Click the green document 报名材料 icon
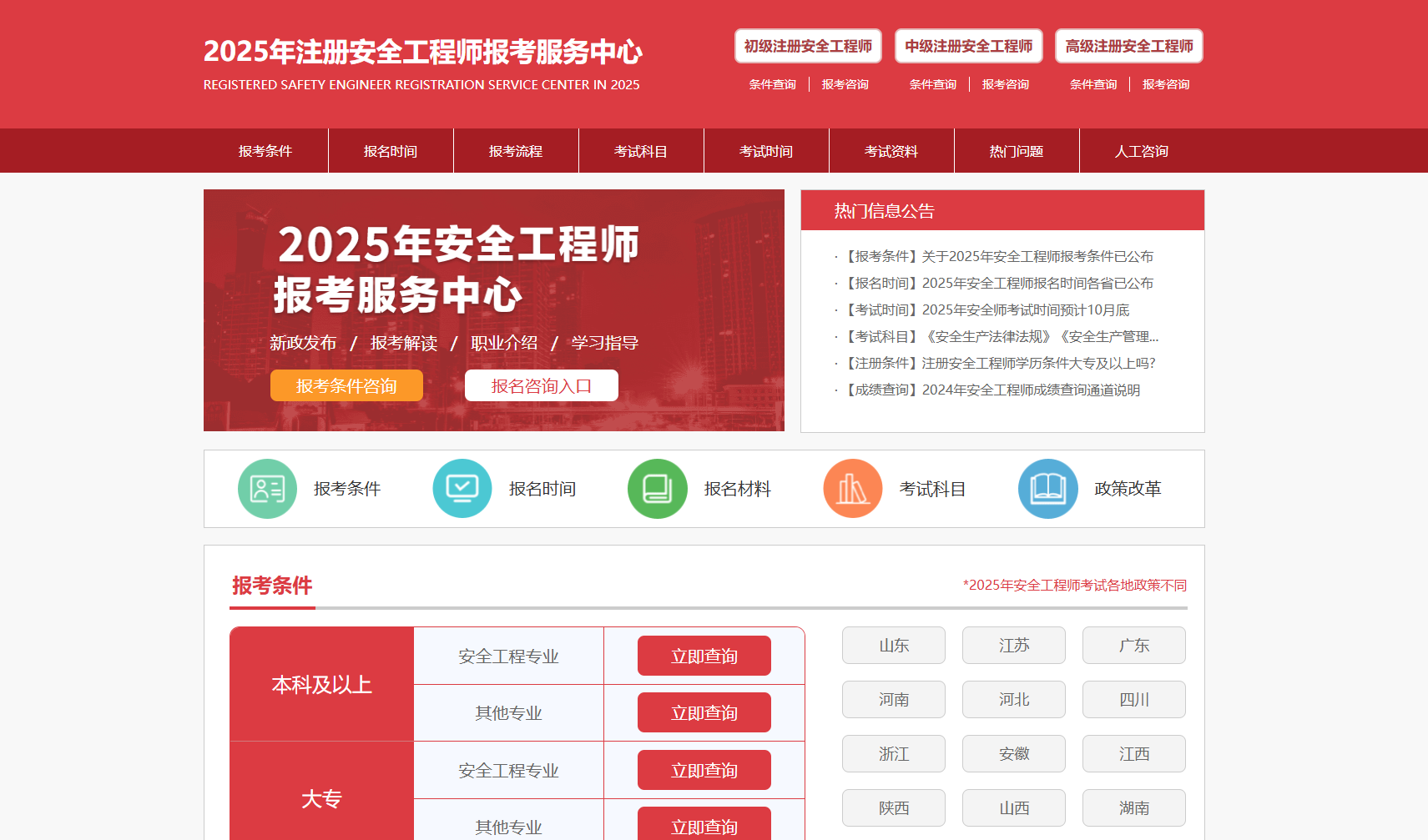This screenshot has height=840, width=1428. tap(658, 489)
